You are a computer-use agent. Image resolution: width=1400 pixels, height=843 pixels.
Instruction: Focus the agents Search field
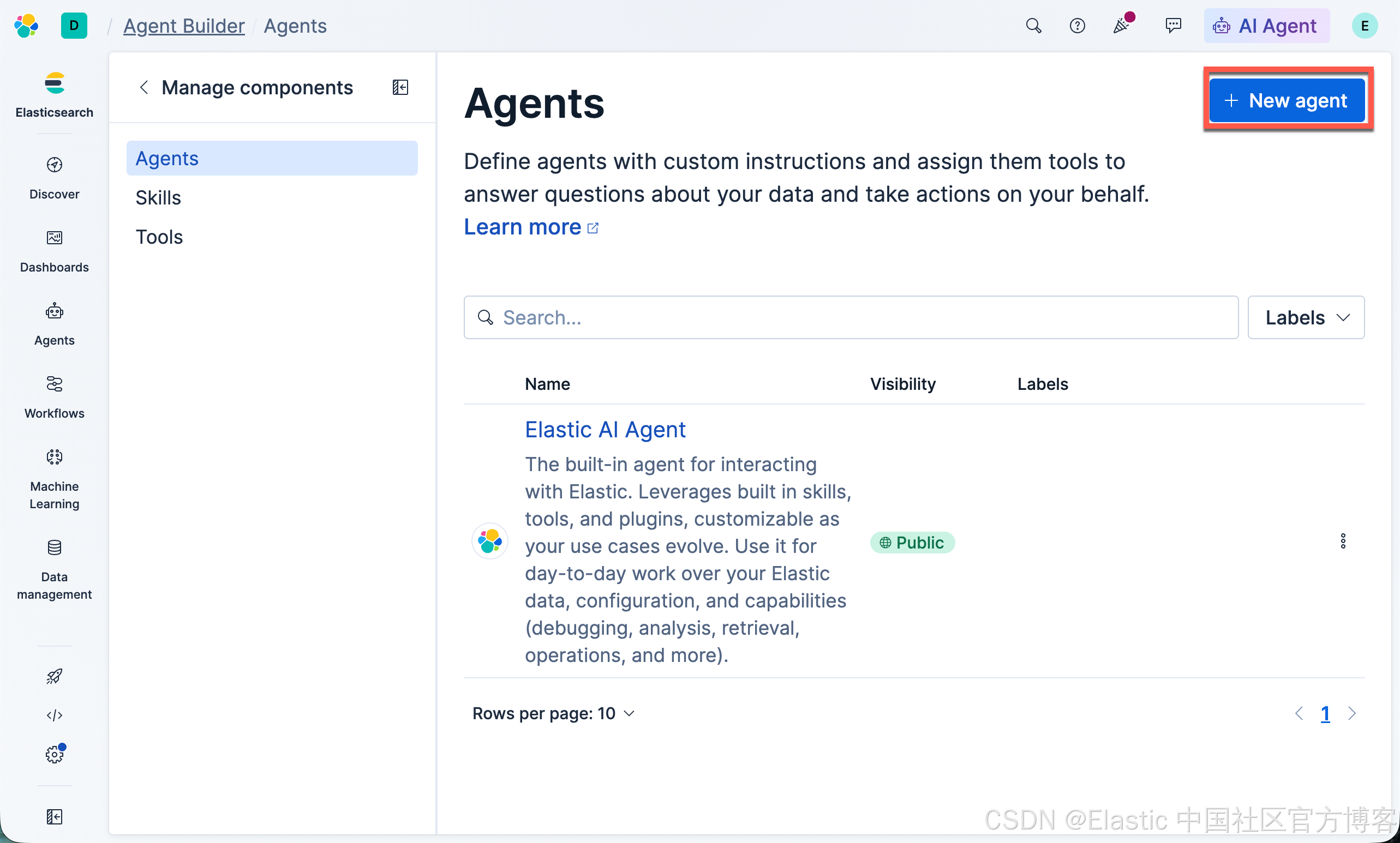click(x=851, y=317)
